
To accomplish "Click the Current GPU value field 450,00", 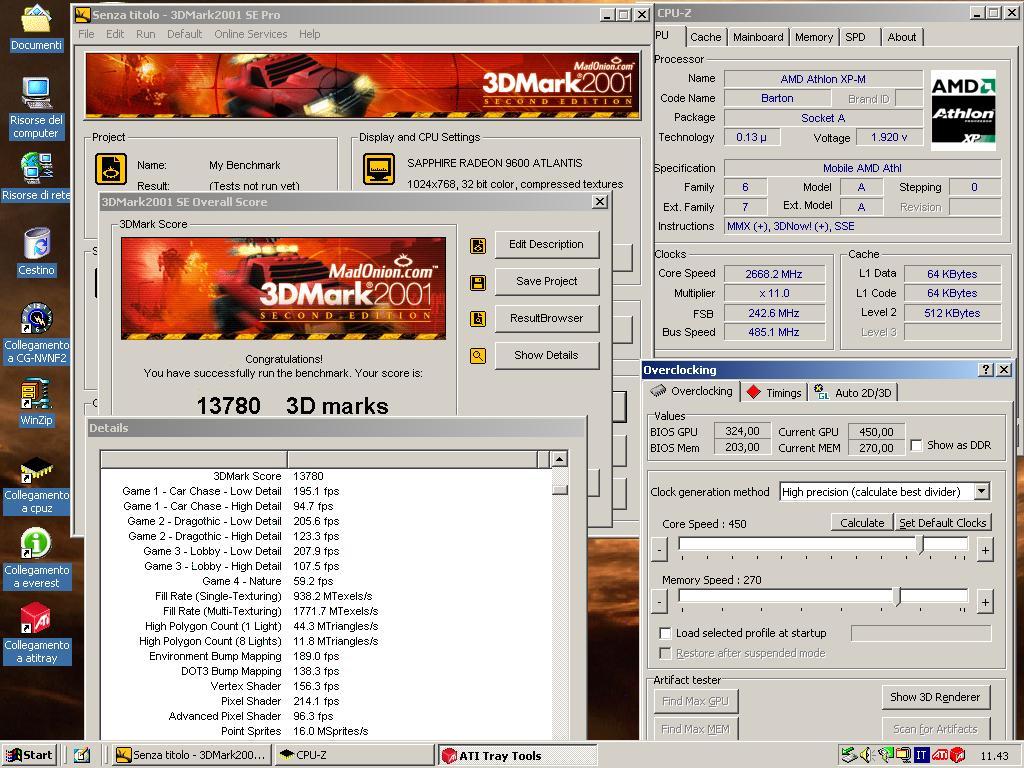I will pos(876,432).
